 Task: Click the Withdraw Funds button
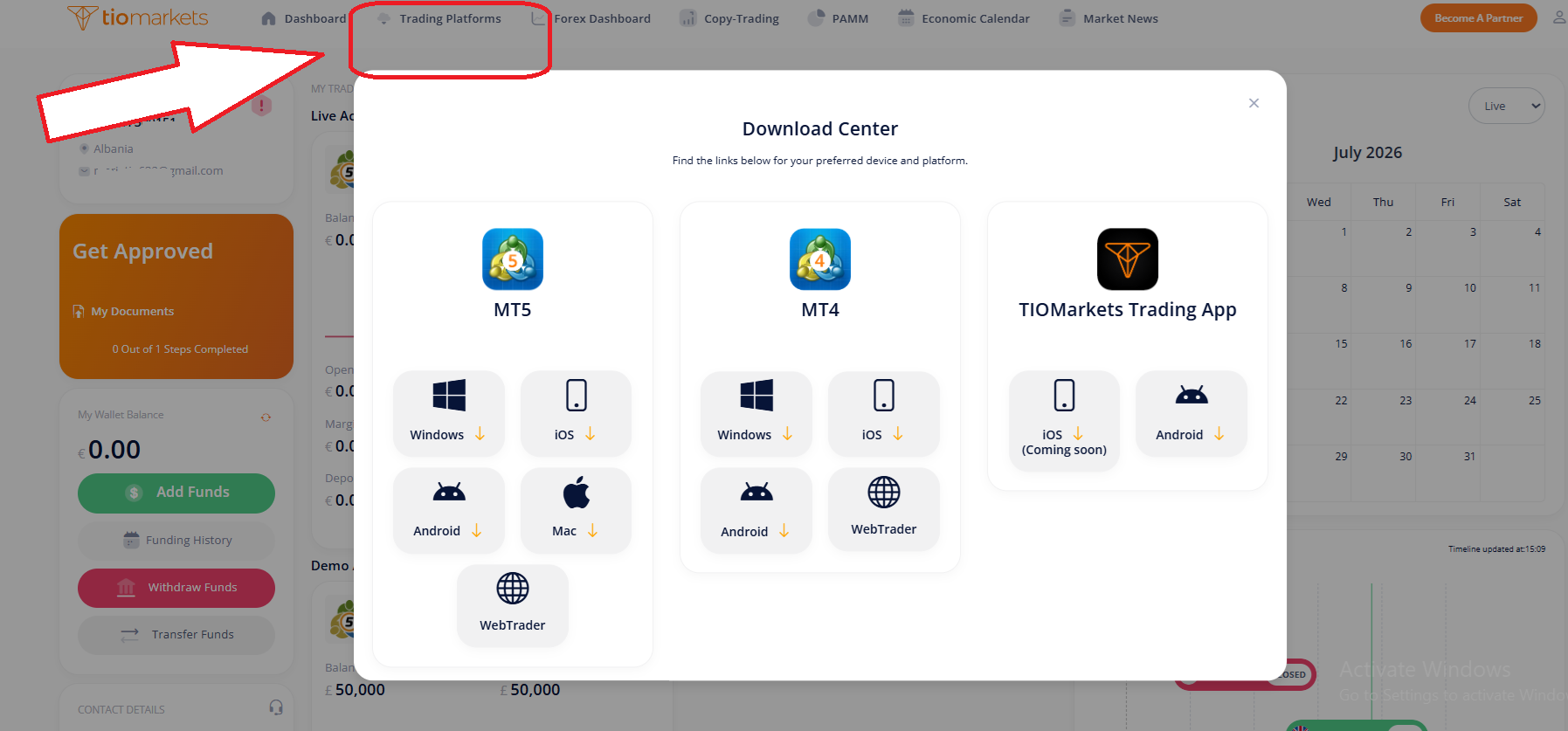click(x=176, y=588)
